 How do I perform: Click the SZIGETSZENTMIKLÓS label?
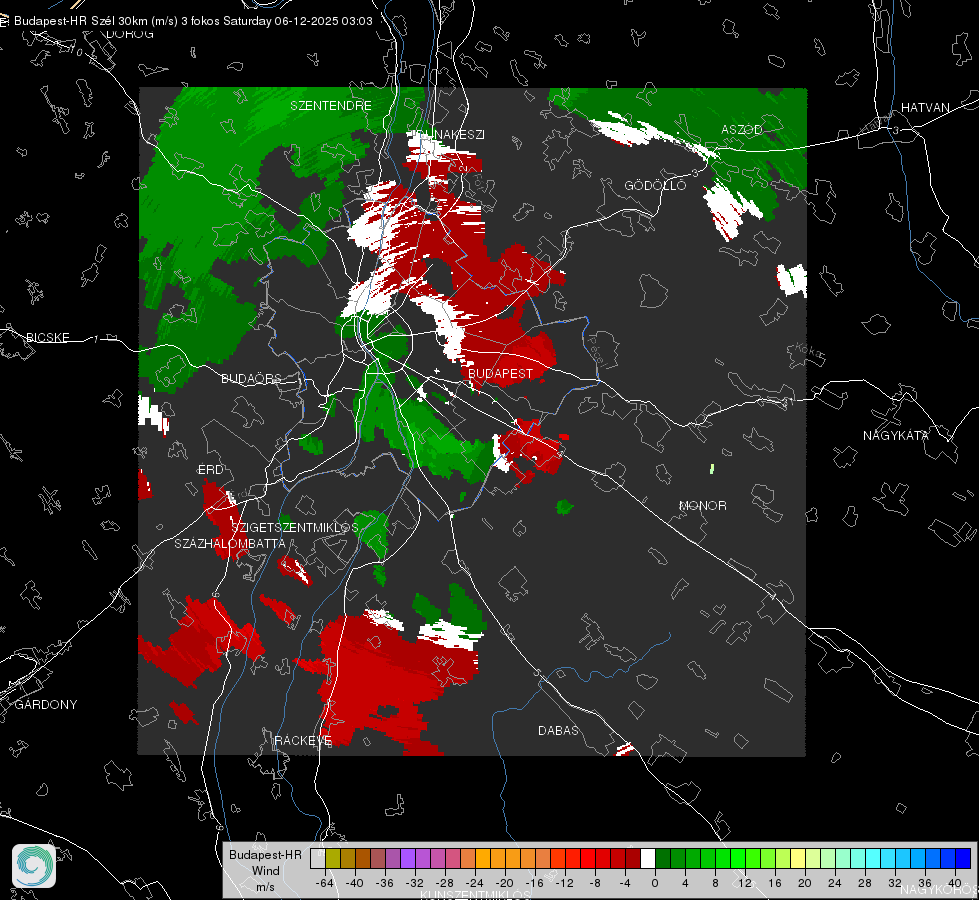point(295,528)
